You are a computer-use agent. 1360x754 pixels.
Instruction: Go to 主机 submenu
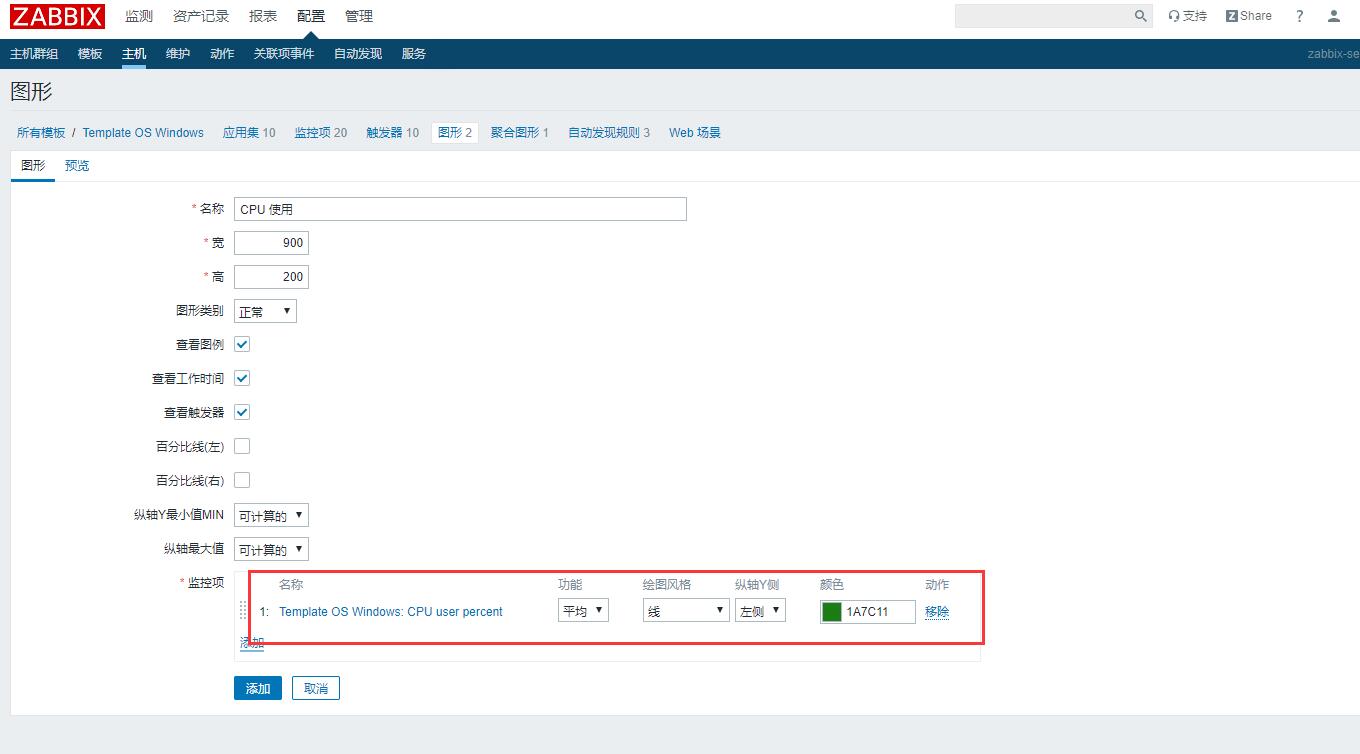click(134, 54)
